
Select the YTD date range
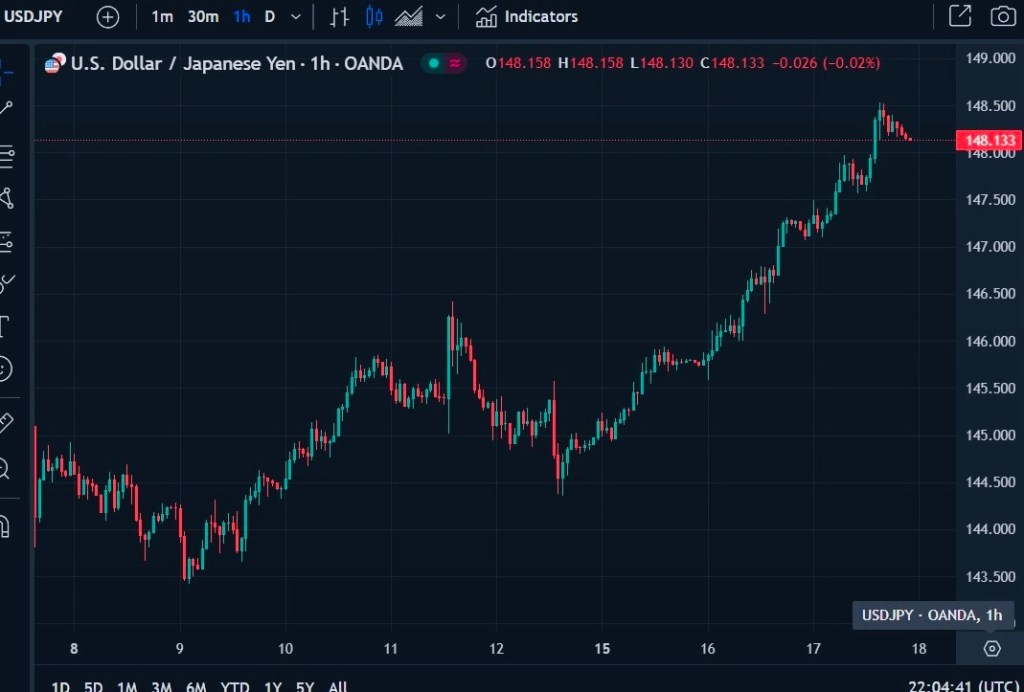pyautogui.click(x=235, y=686)
